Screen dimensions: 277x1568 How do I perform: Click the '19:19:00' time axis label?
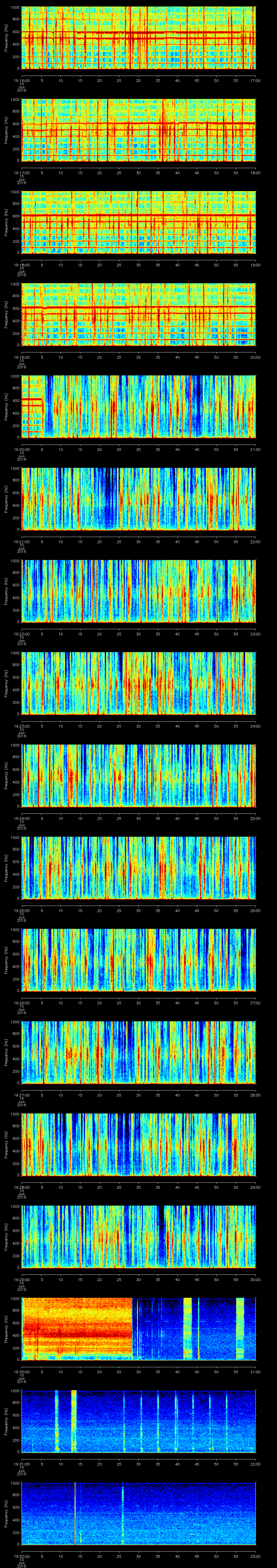[x=22, y=357]
